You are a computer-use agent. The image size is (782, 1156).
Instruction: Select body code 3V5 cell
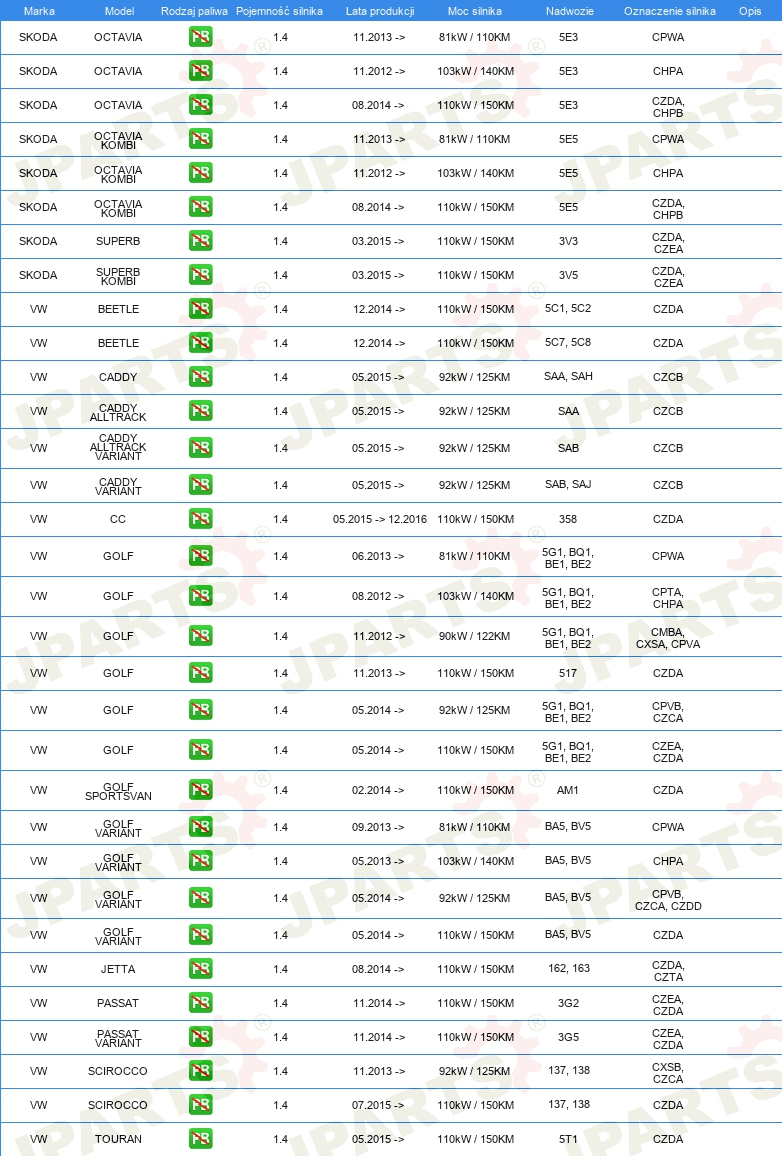(x=568, y=275)
